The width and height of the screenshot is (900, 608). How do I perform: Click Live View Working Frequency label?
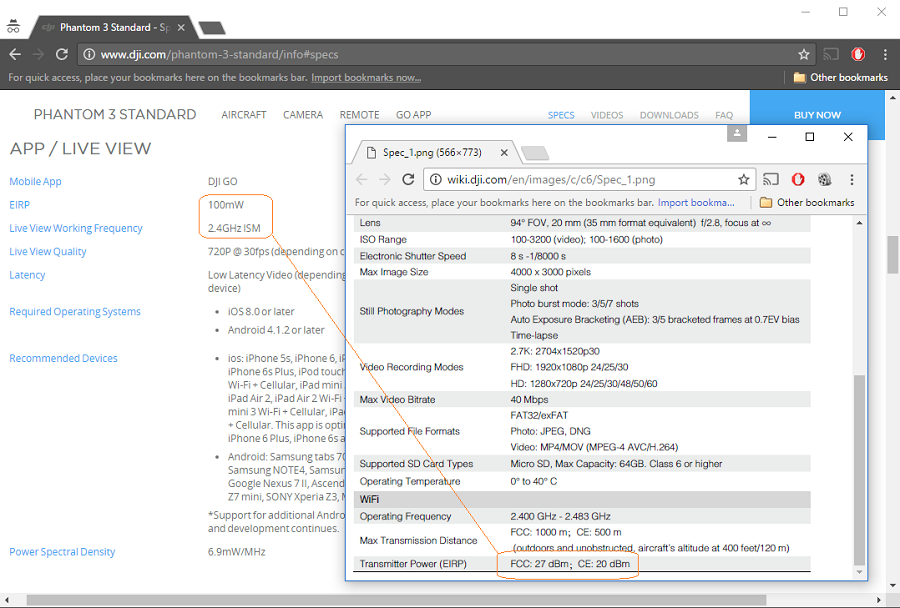pos(76,229)
